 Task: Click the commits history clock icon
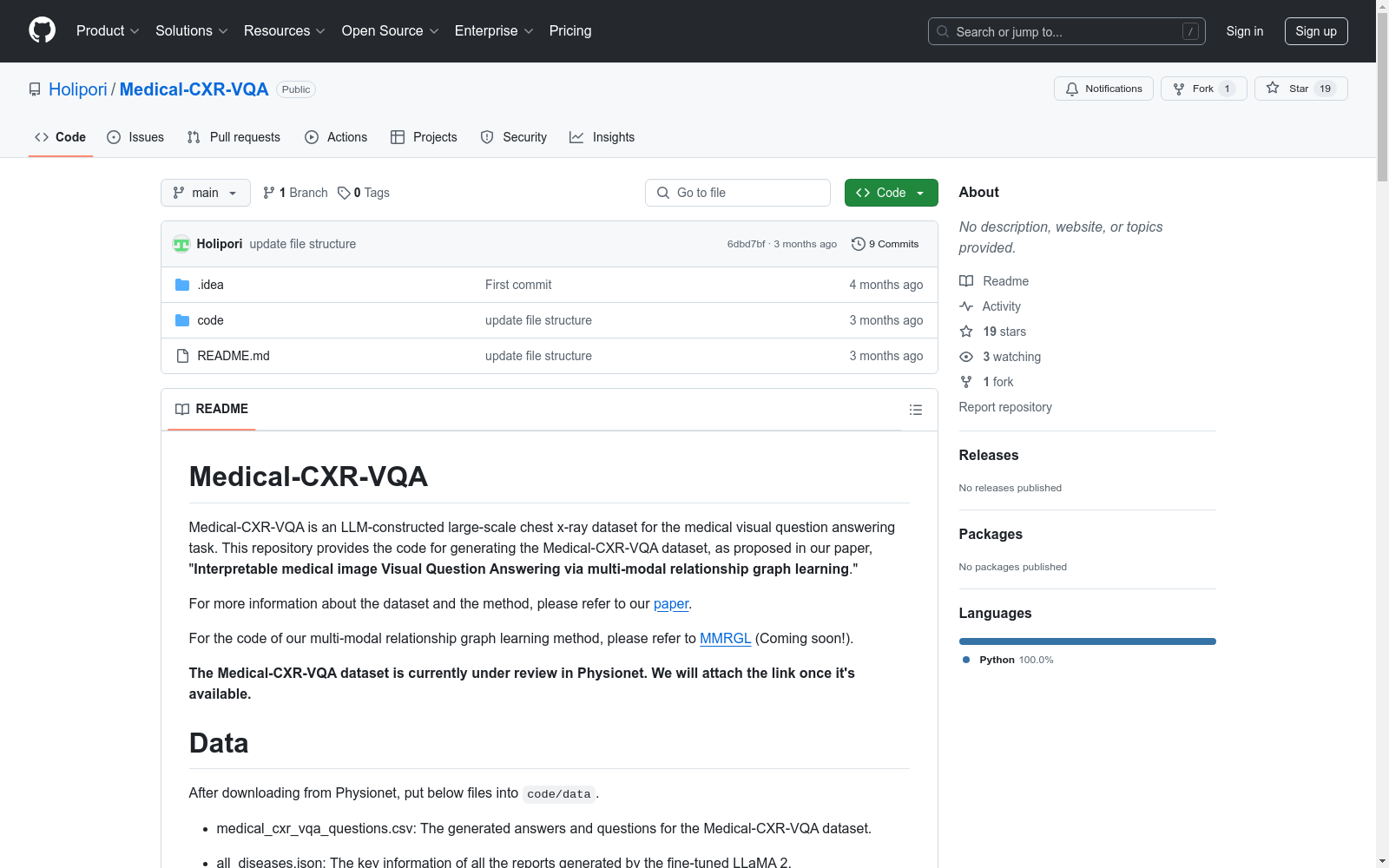(x=859, y=244)
